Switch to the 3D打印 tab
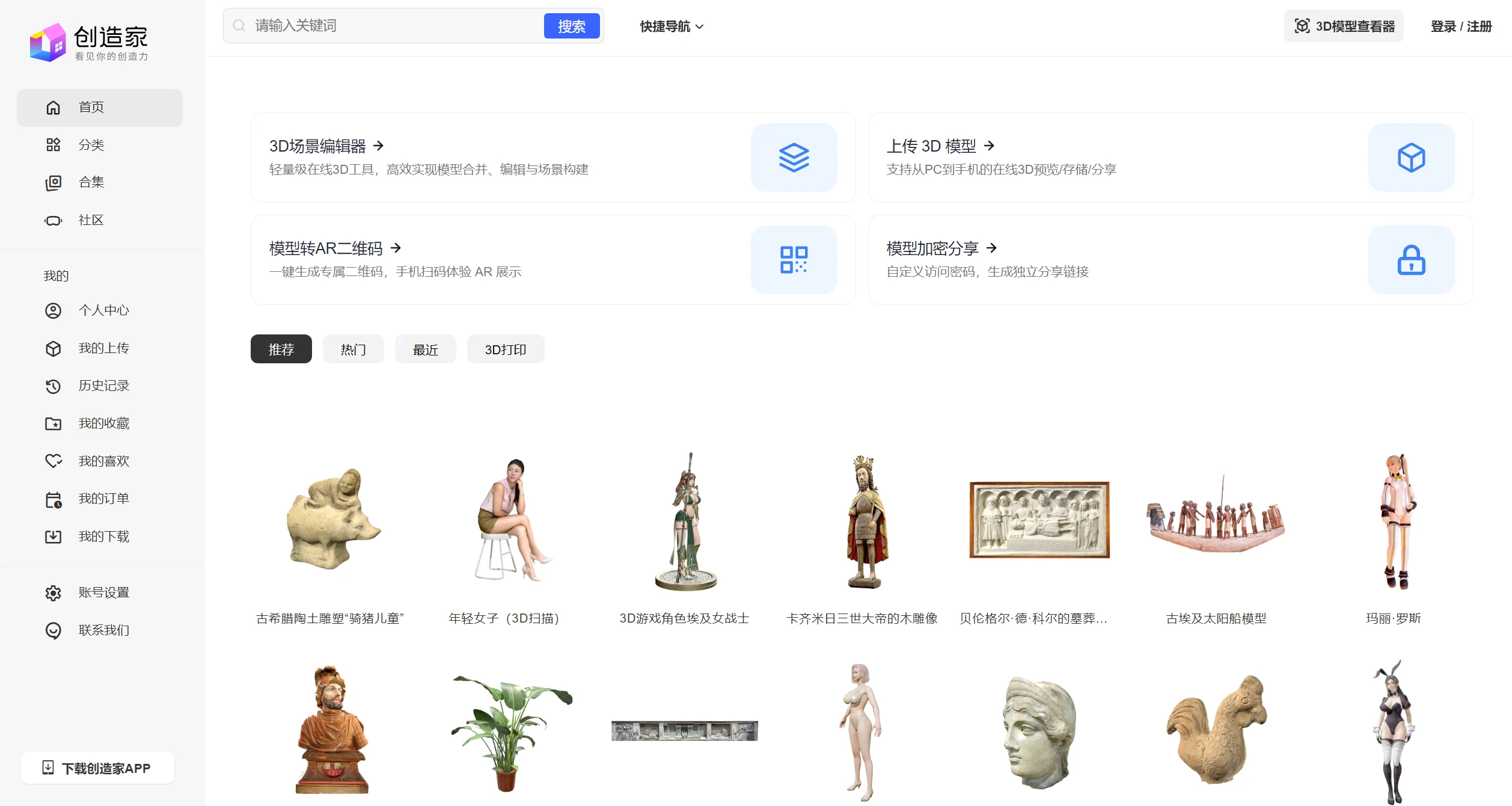Viewport: 1512px width, 806px height. click(x=505, y=349)
